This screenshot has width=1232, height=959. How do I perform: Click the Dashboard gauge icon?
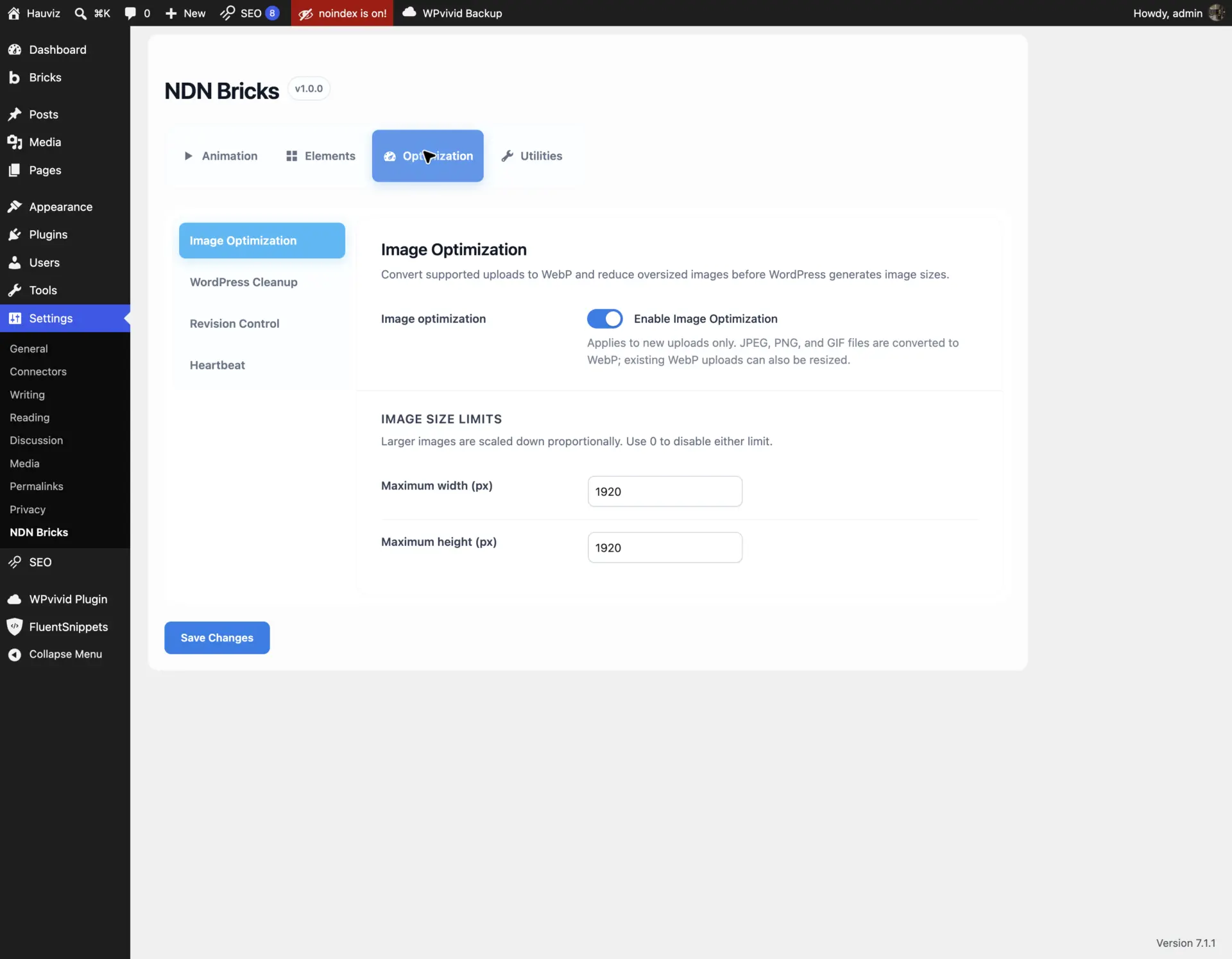pos(15,49)
